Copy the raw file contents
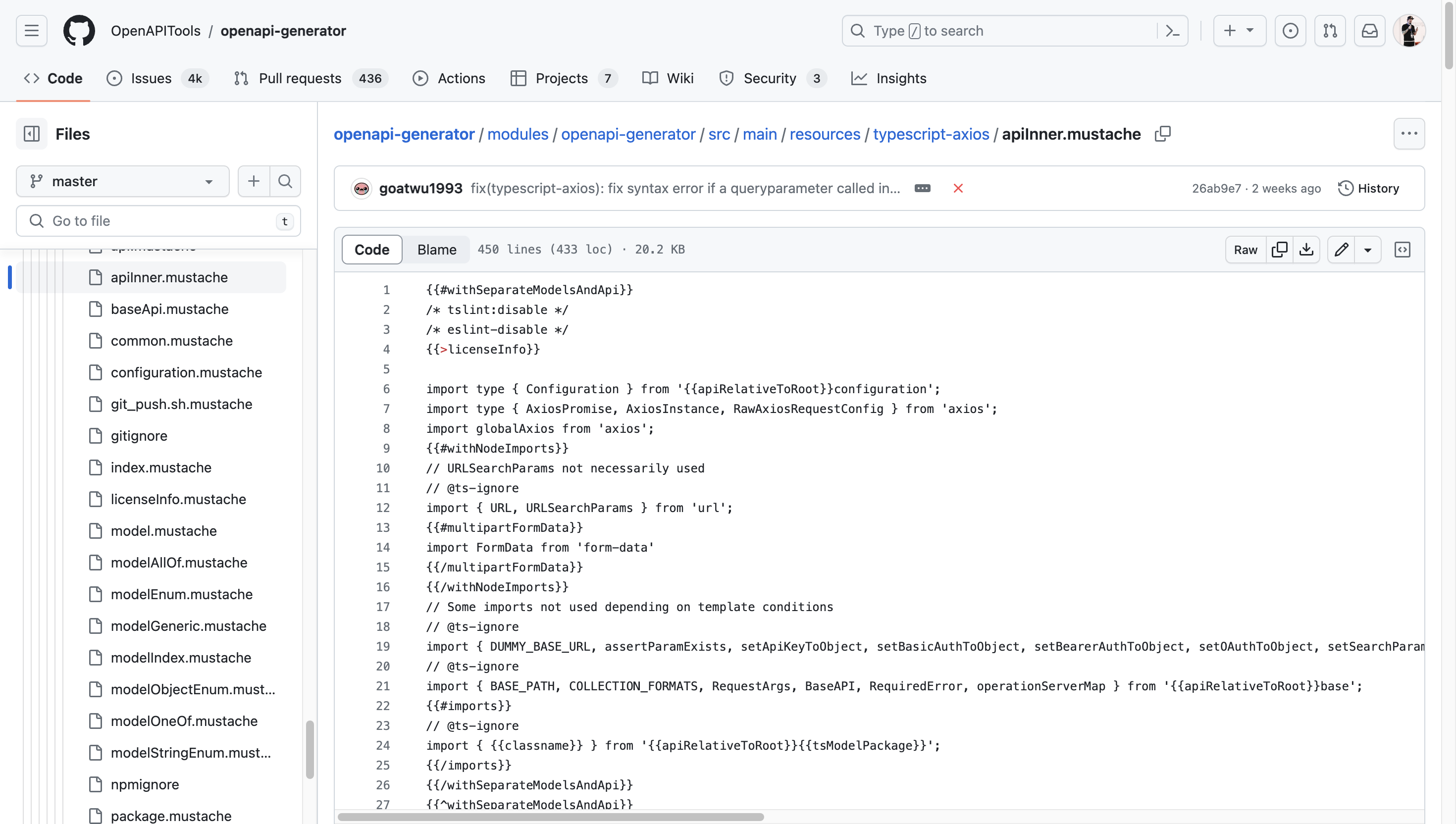The image size is (1456, 824). point(1279,250)
